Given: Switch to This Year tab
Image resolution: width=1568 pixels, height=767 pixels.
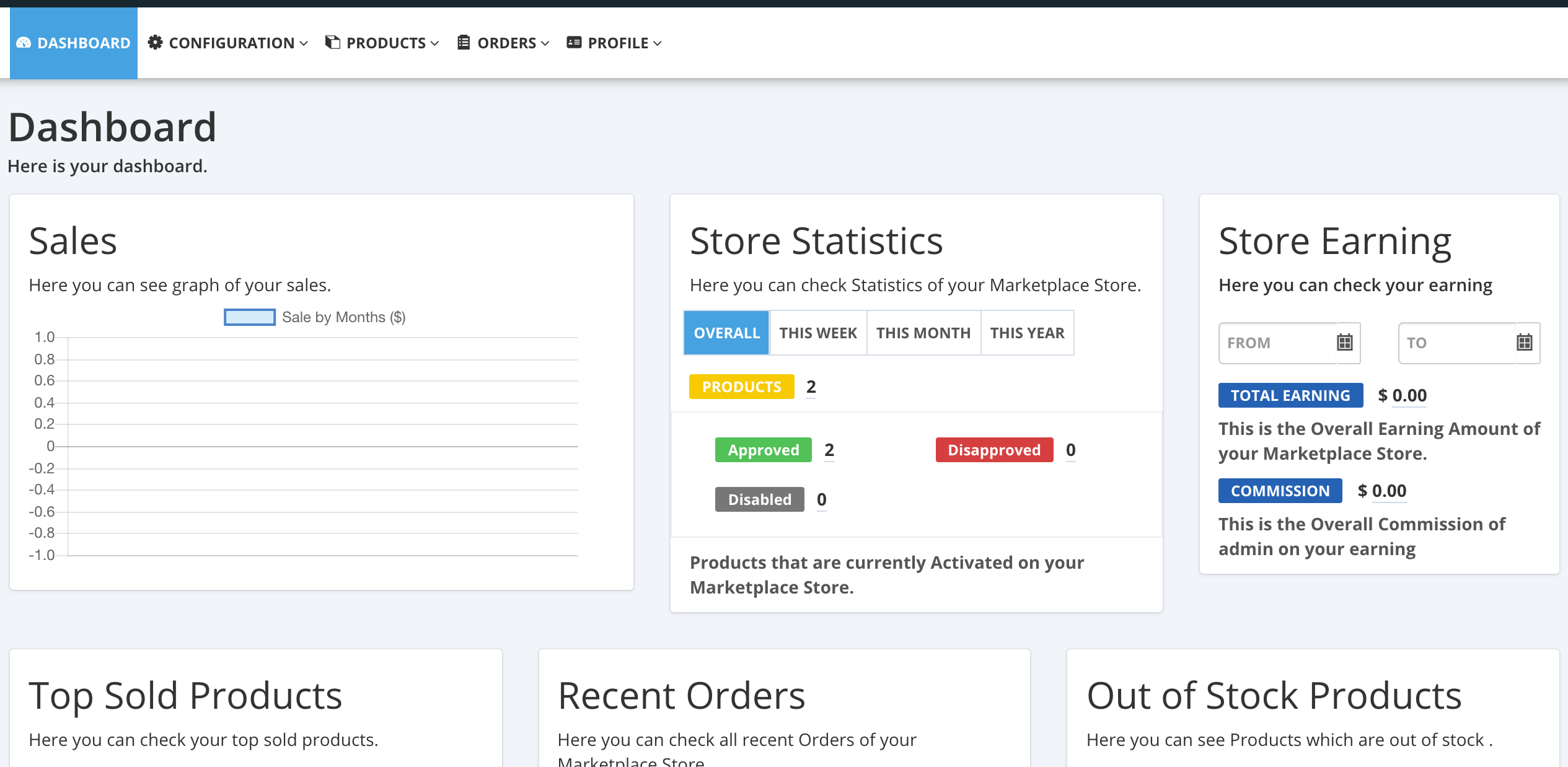Looking at the screenshot, I should pyautogui.click(x=1027, y=333).
